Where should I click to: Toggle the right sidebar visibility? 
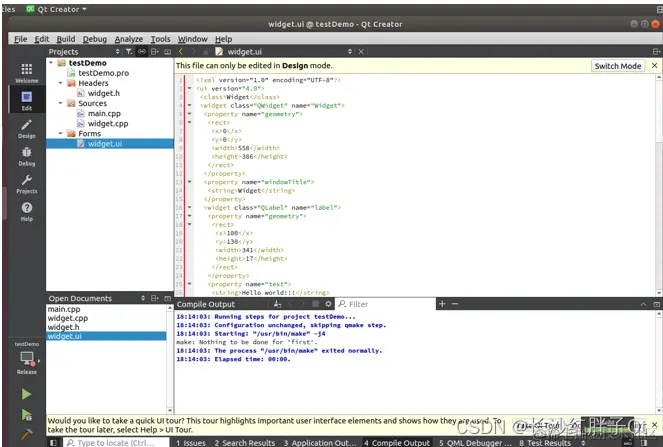644,443
